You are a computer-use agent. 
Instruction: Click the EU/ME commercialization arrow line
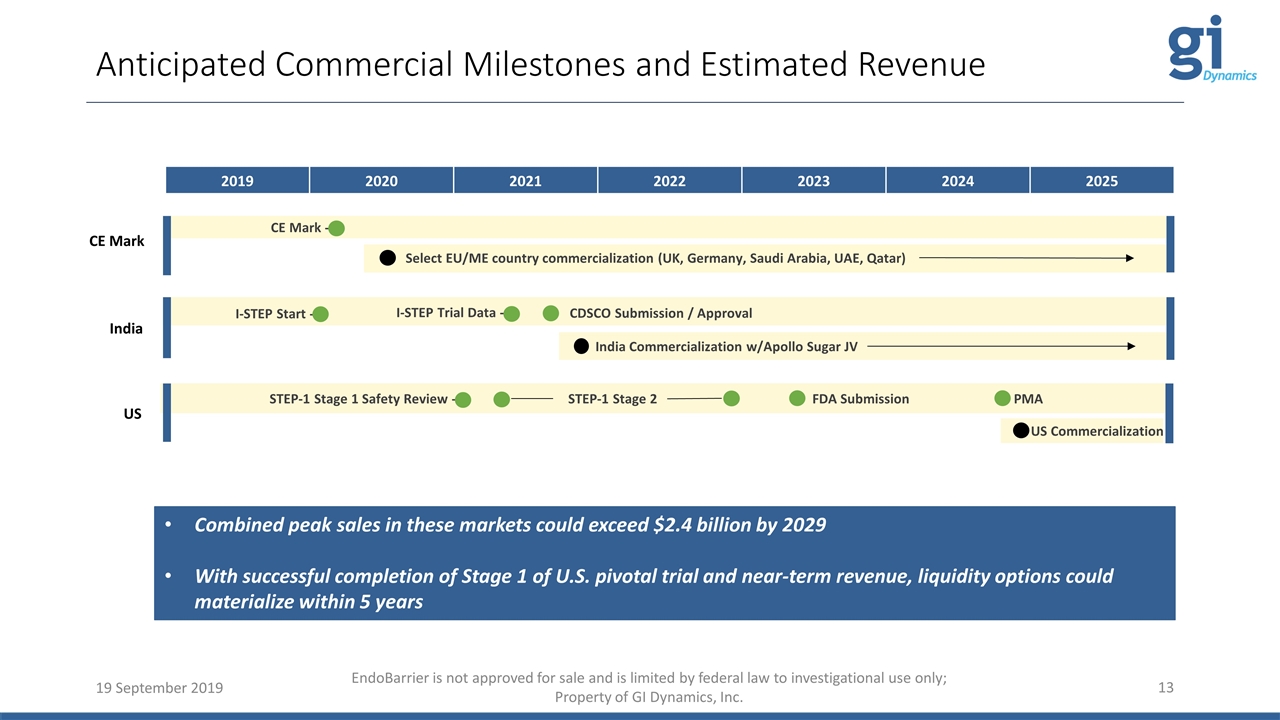point(1026,258)
